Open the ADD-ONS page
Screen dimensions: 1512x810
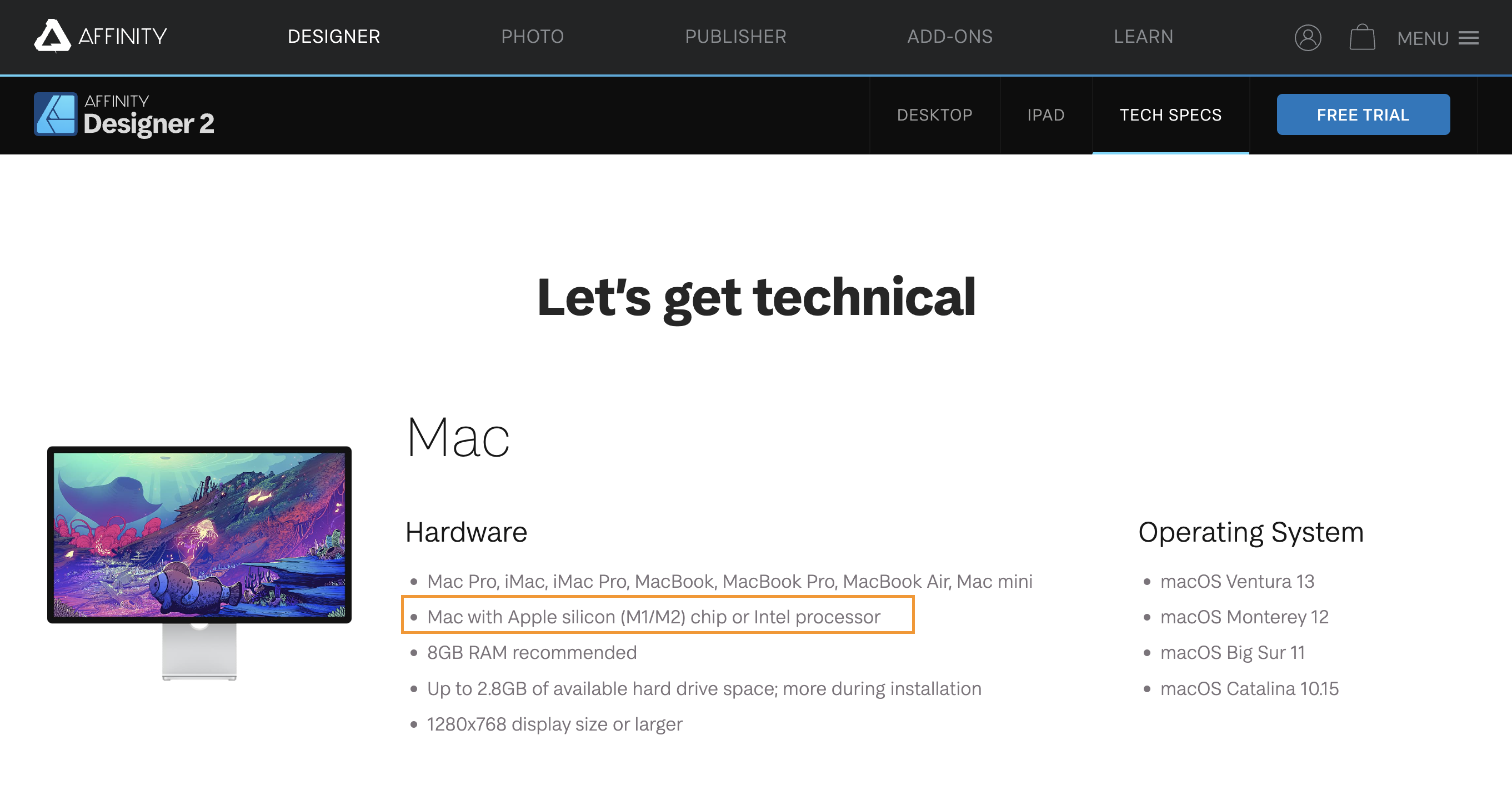coord(950,37)
